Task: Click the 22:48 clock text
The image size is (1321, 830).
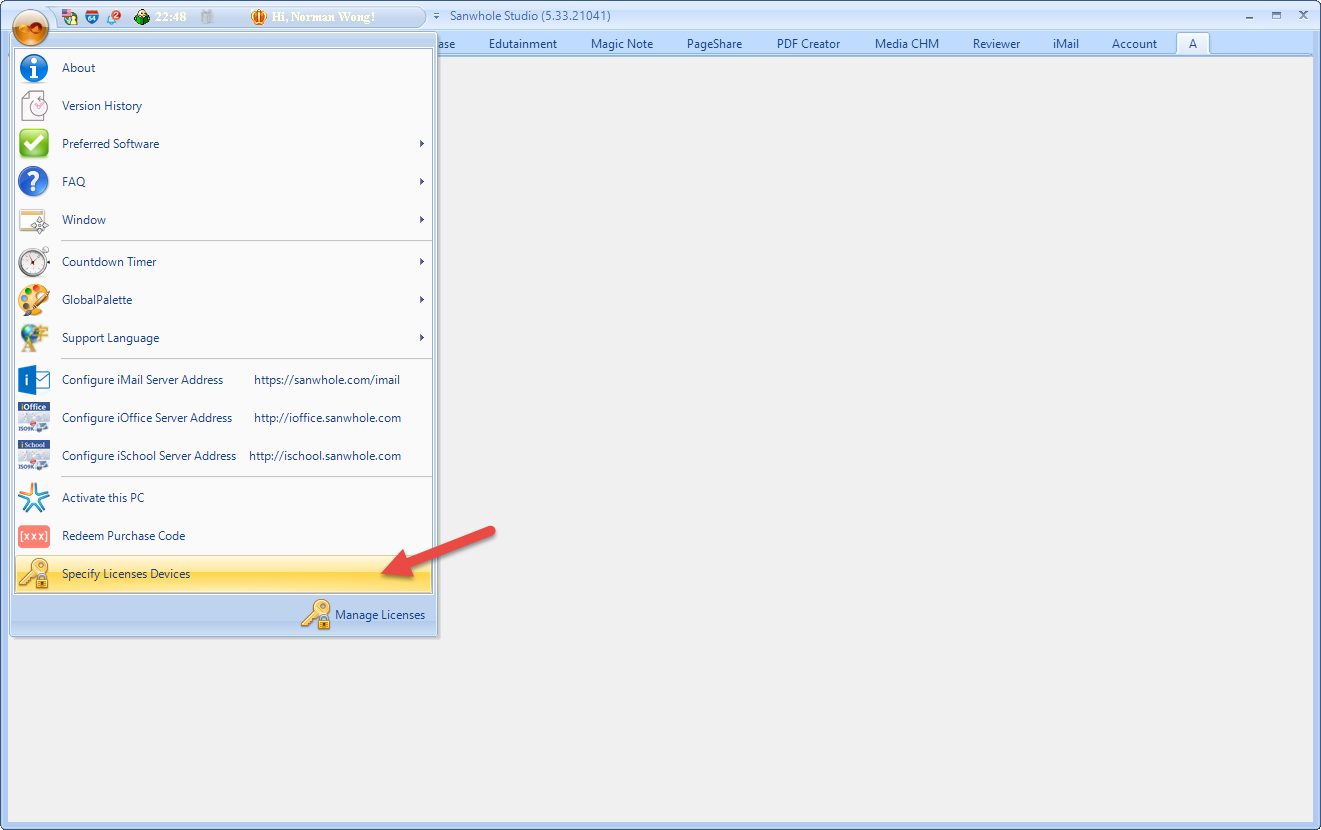Action: point(170,17)
